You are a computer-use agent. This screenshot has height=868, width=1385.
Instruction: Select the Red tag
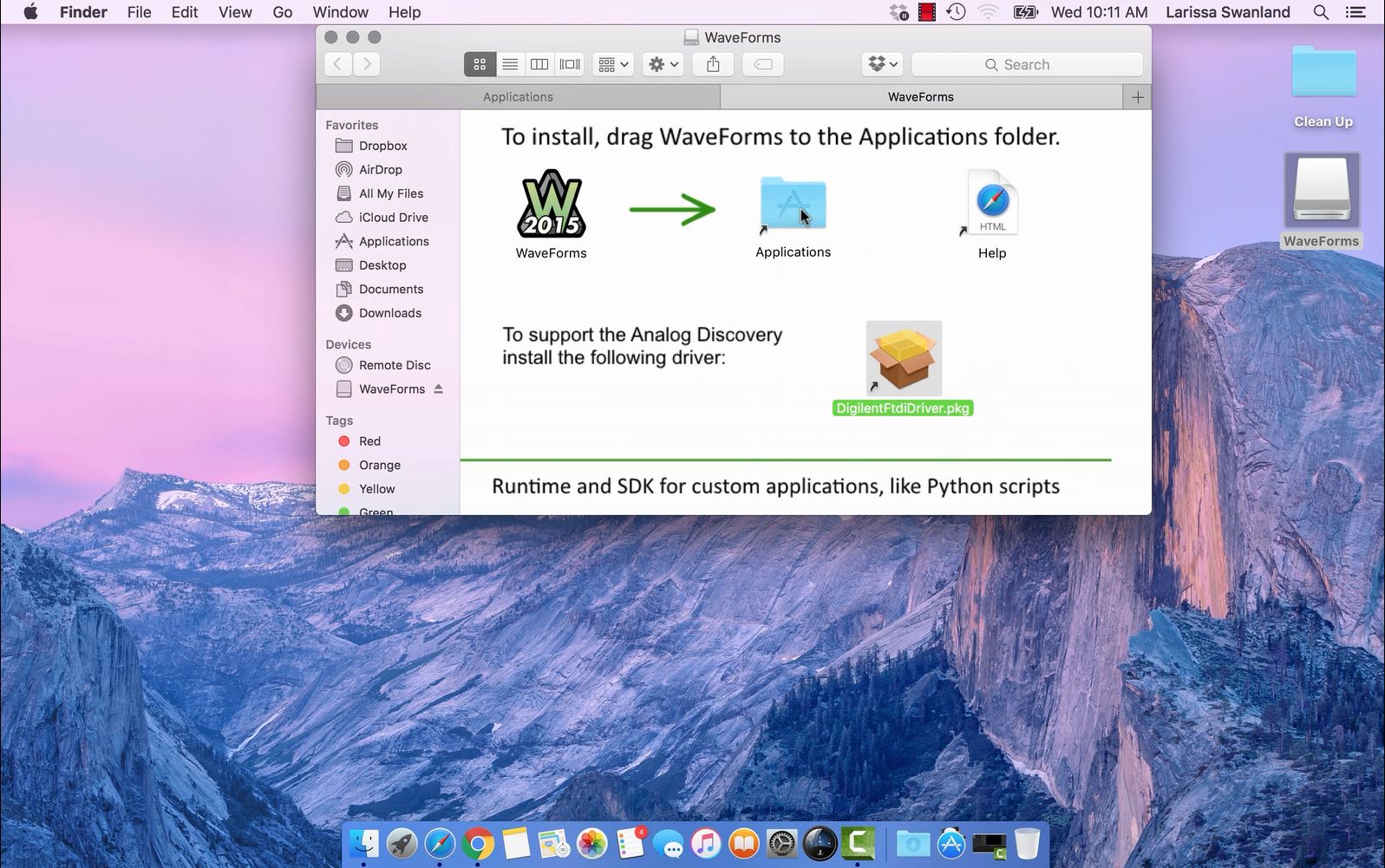click(x=369, y=441)
